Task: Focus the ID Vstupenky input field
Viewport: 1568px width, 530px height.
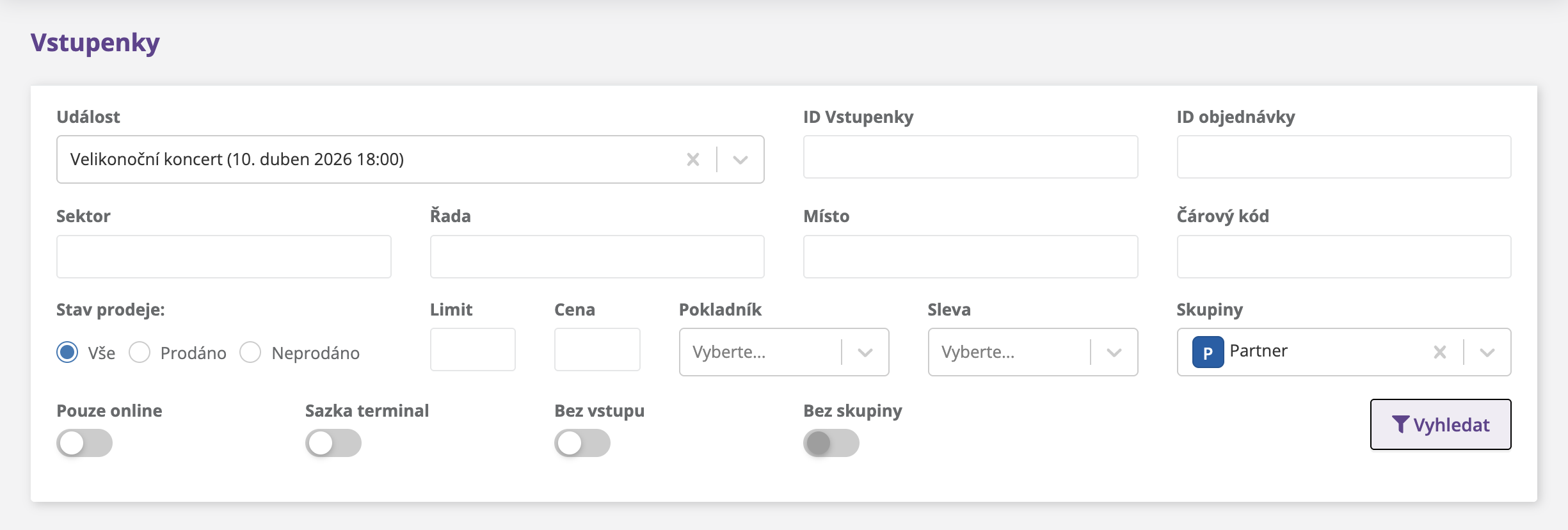Action: (970, 157)
